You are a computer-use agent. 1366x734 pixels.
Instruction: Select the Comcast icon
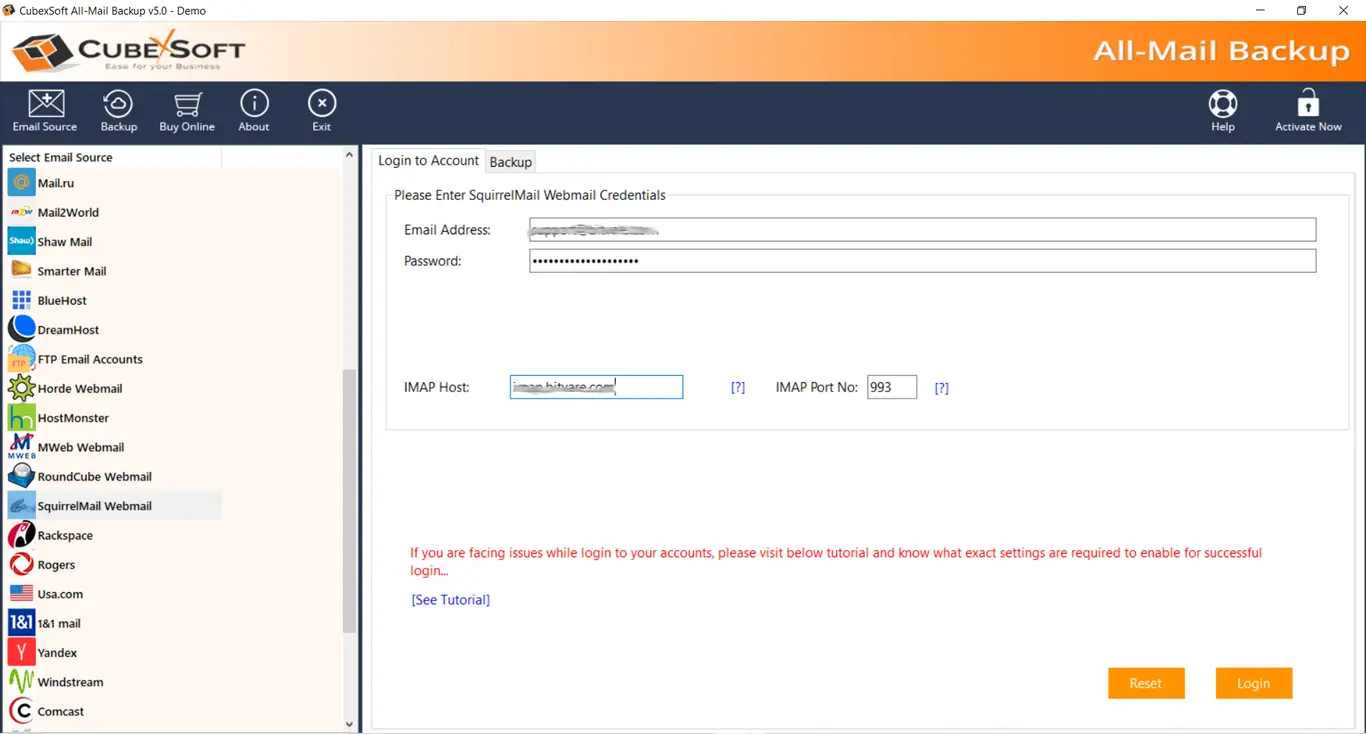(x=21, y=711)
